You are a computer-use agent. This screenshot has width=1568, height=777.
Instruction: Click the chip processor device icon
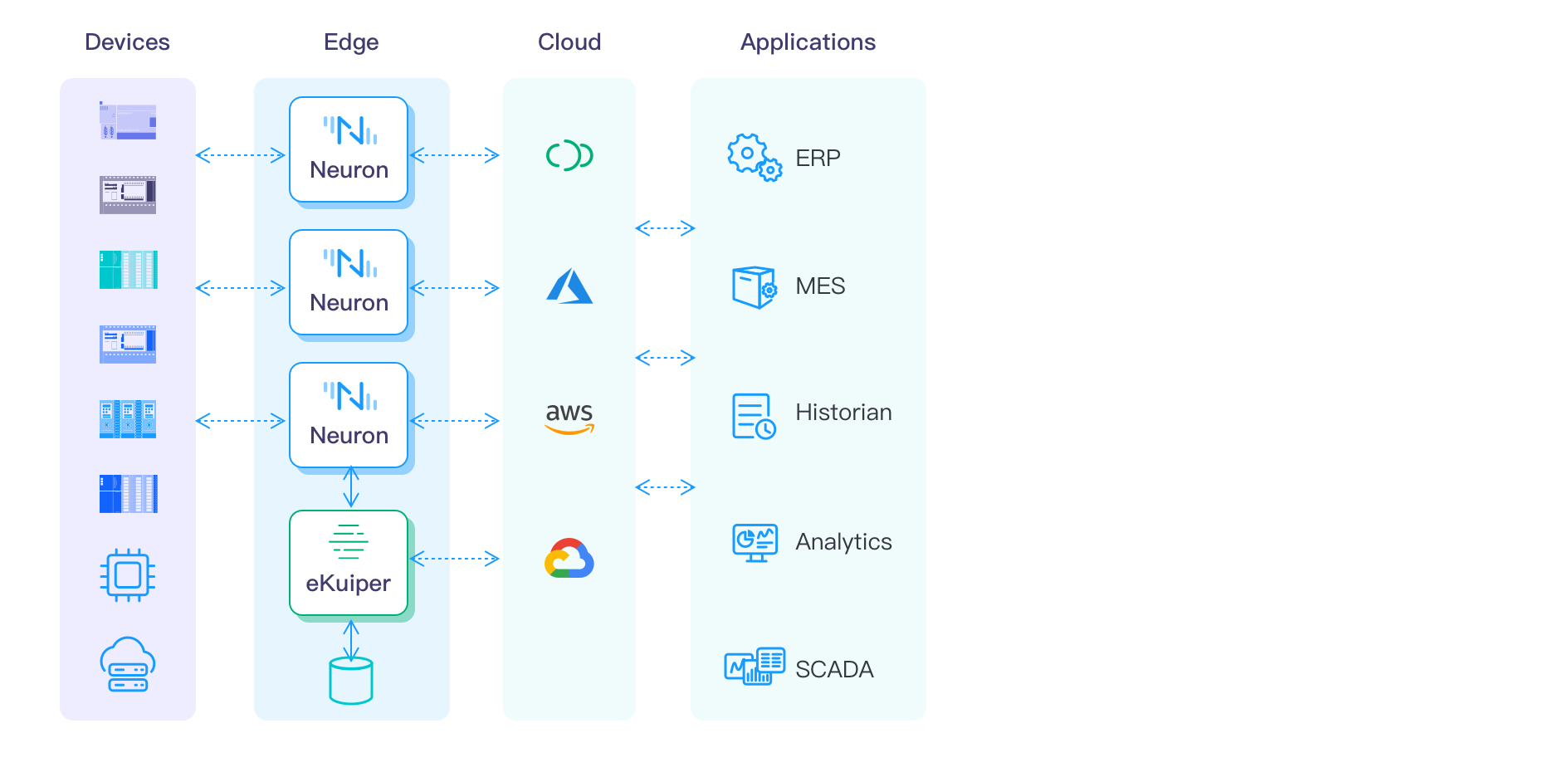pyautogui.click(x=128, y=574)
